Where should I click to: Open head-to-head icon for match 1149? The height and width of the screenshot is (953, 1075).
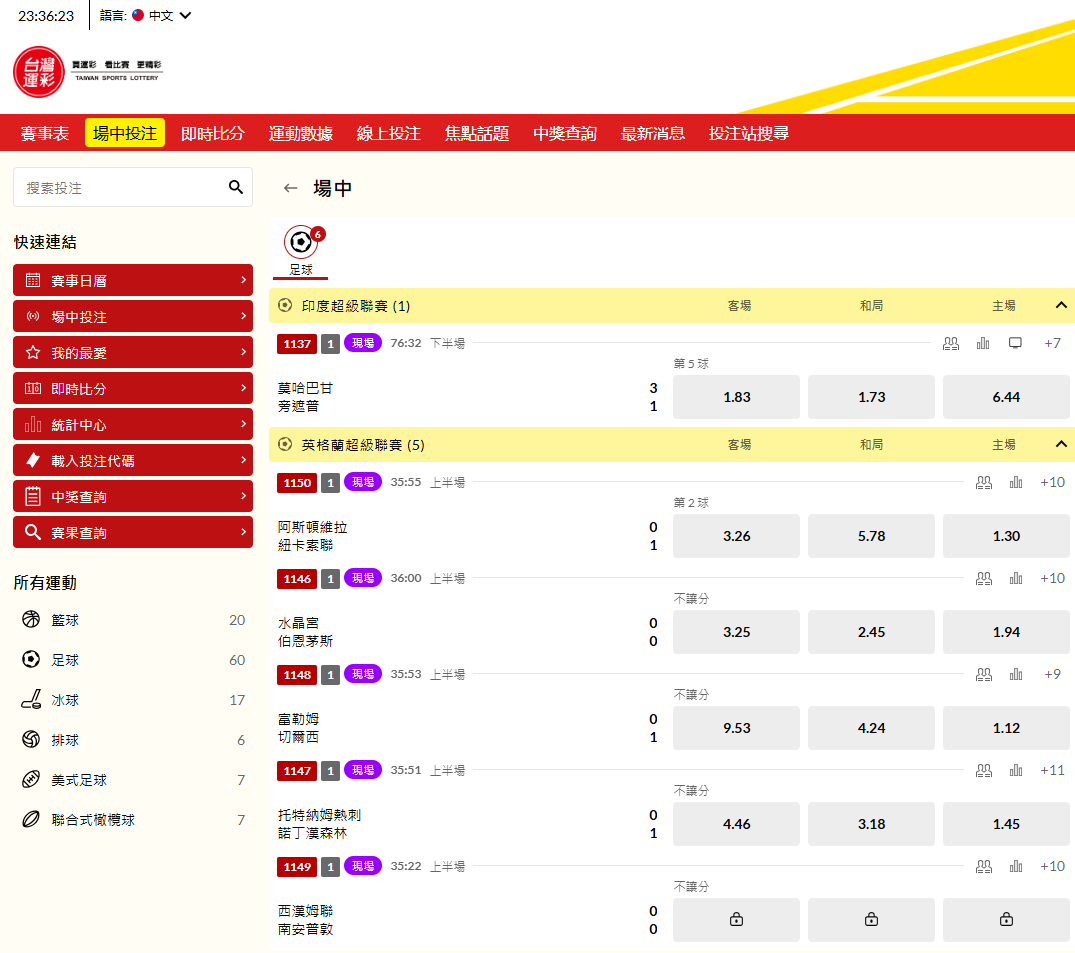point(984,867)
